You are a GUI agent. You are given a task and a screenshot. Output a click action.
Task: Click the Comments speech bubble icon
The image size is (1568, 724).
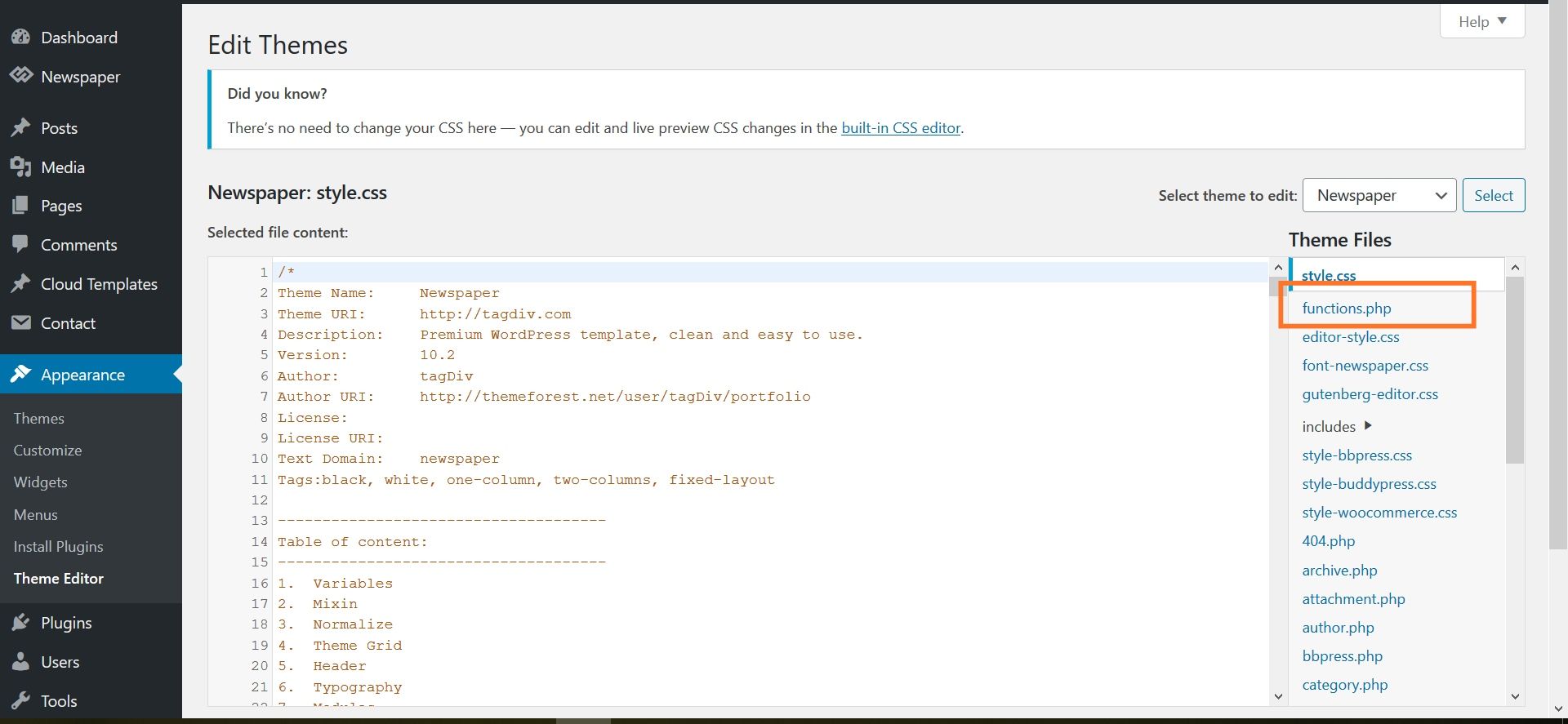20,244
